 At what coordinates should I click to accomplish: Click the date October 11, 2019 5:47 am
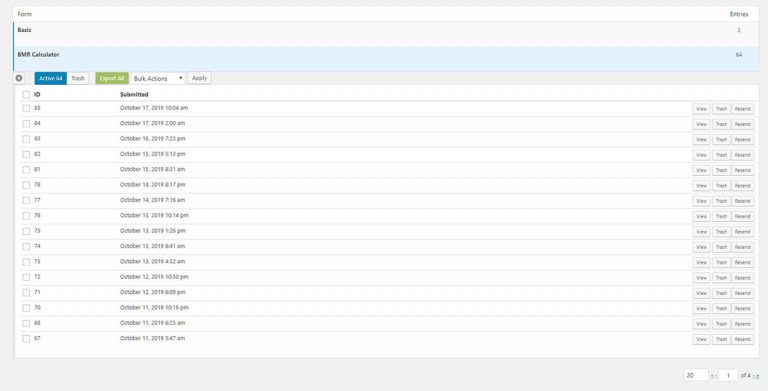click(x=152, y=339)
